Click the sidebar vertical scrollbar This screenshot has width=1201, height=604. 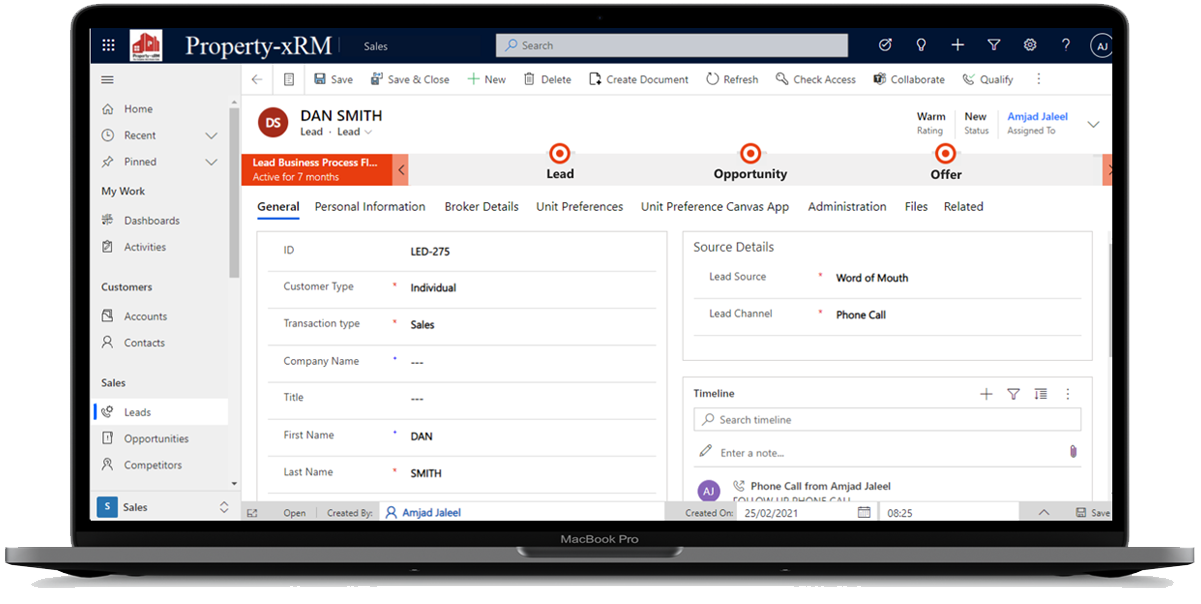point(235,192)
